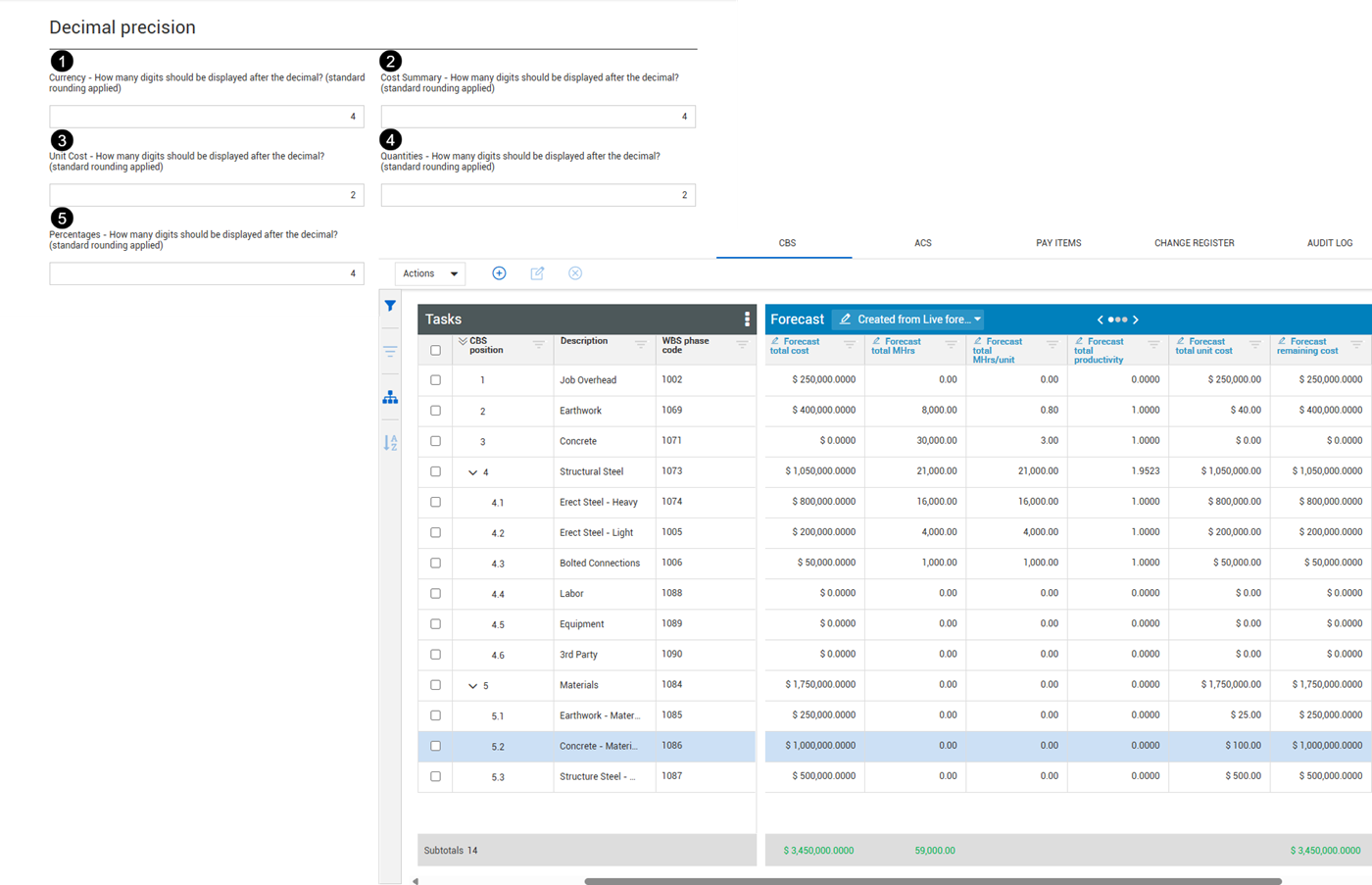Open Created from Live forecast dropdown
The image size is (1372, 885).
pyautogui.click(x=908, y=320)
